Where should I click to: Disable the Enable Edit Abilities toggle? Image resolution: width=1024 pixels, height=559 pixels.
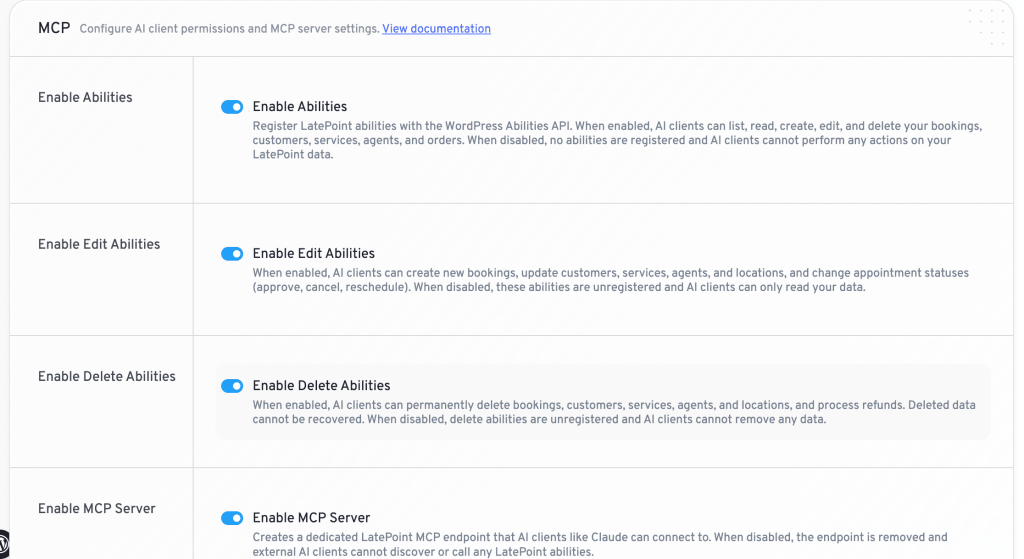click(232, 253)
